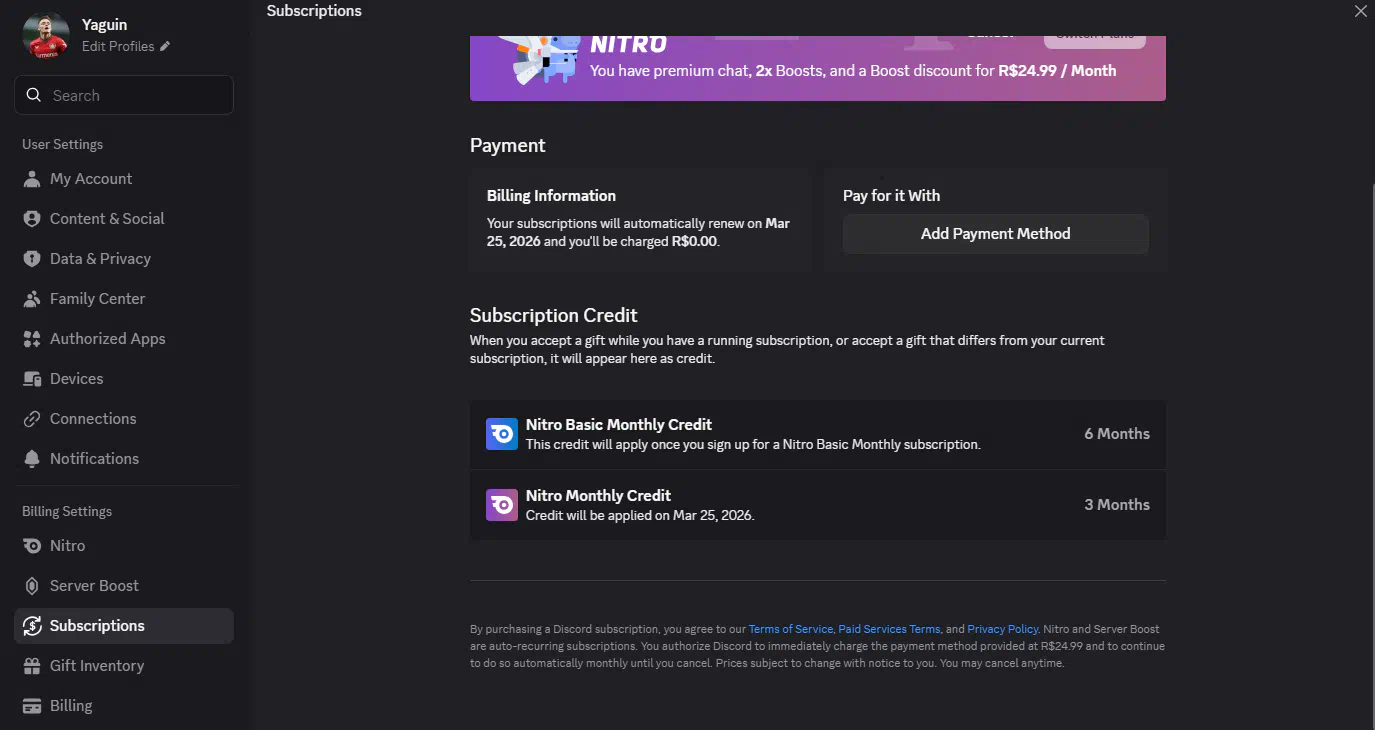Image resolution: width=1375 pixels, height=730 pixels.
Task: Click the Nitro Basic Monthly Credit icon
Action: [x=502, y=434]
